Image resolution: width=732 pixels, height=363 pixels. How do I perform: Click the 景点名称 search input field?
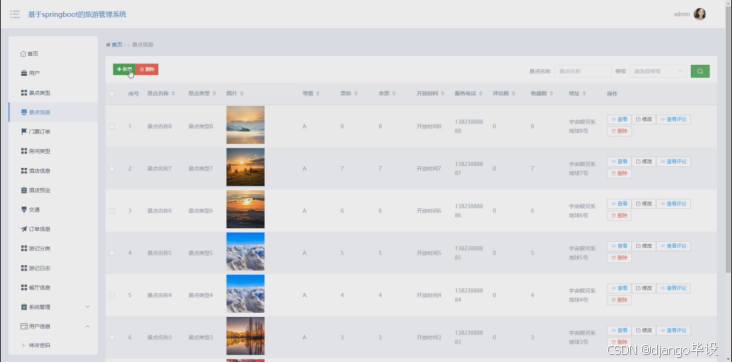[583, 71]
